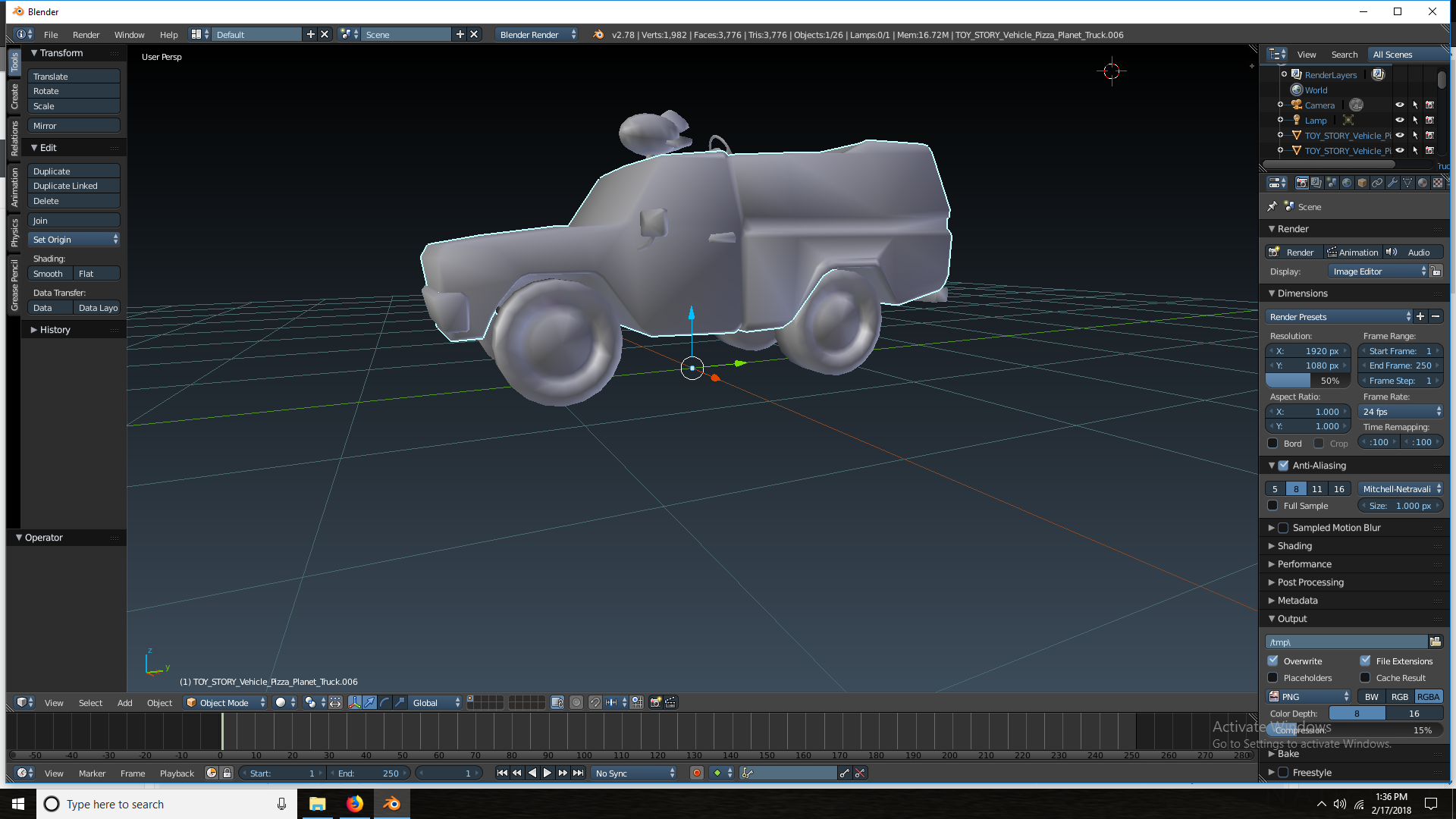Click the Duplicate Linked button
The width and height of the screenshot is (1456, 819).
click(74, 185)
